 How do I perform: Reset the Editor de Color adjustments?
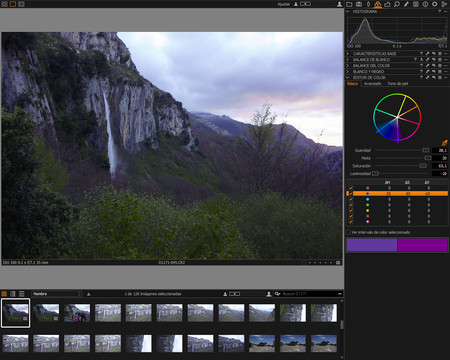[434, 77]
